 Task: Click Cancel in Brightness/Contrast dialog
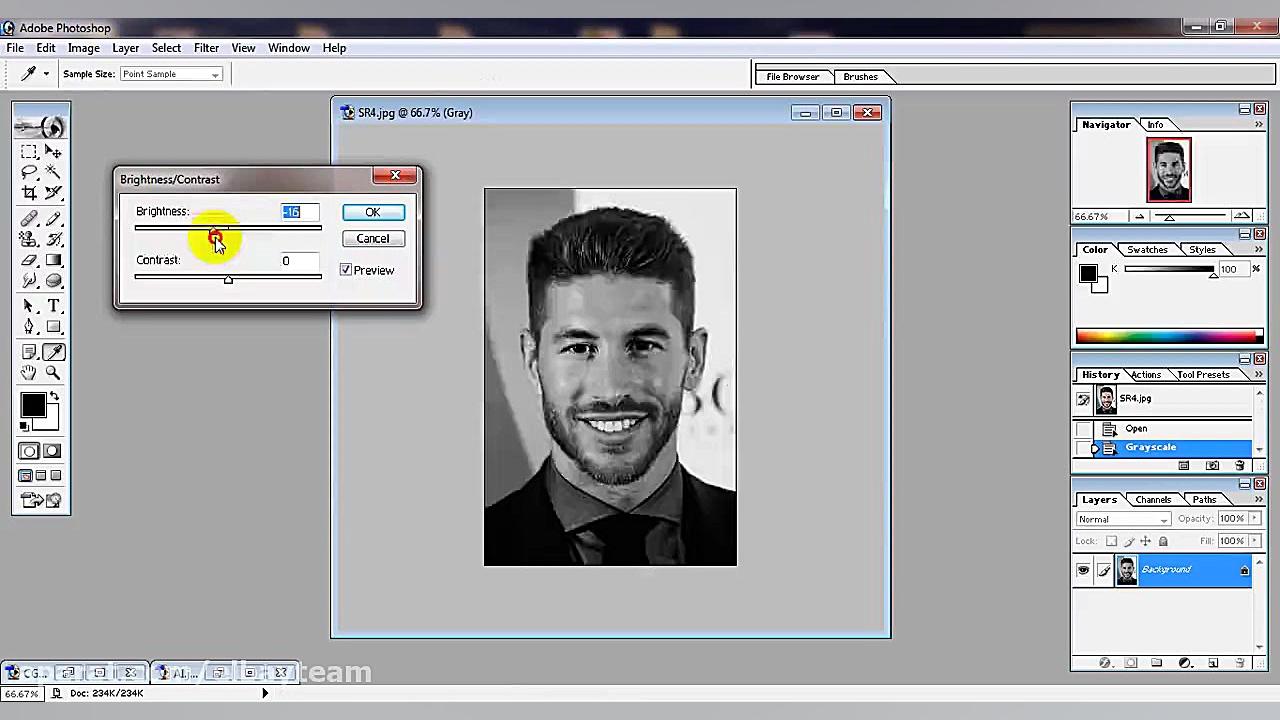tap(373, 239)
